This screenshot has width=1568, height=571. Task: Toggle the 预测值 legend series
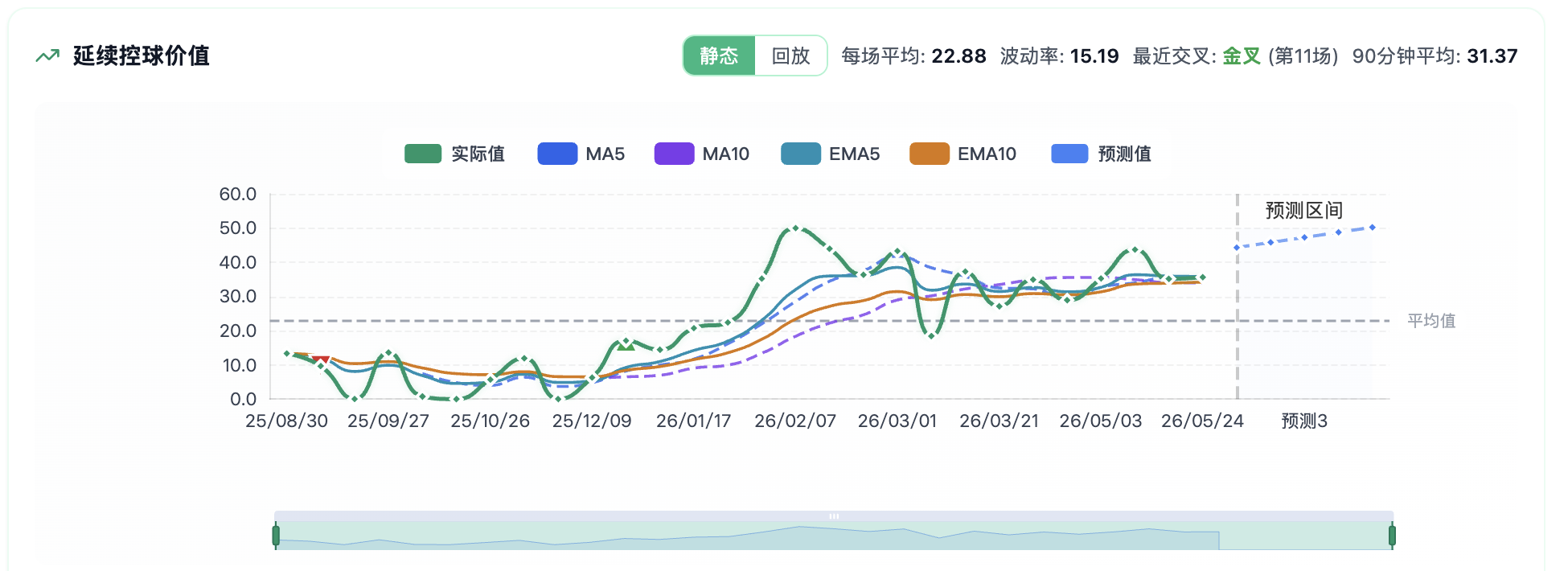[x=1102, y=154]
